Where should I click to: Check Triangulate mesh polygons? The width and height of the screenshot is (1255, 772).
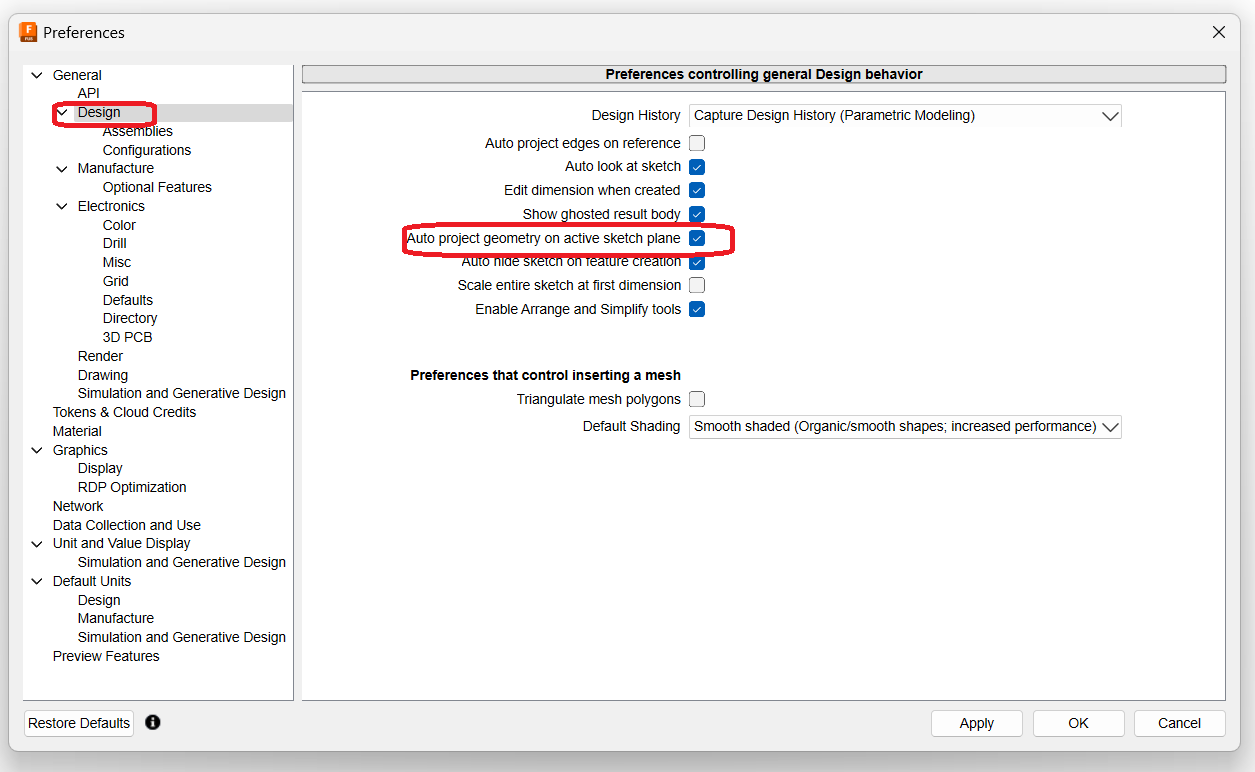696,398
